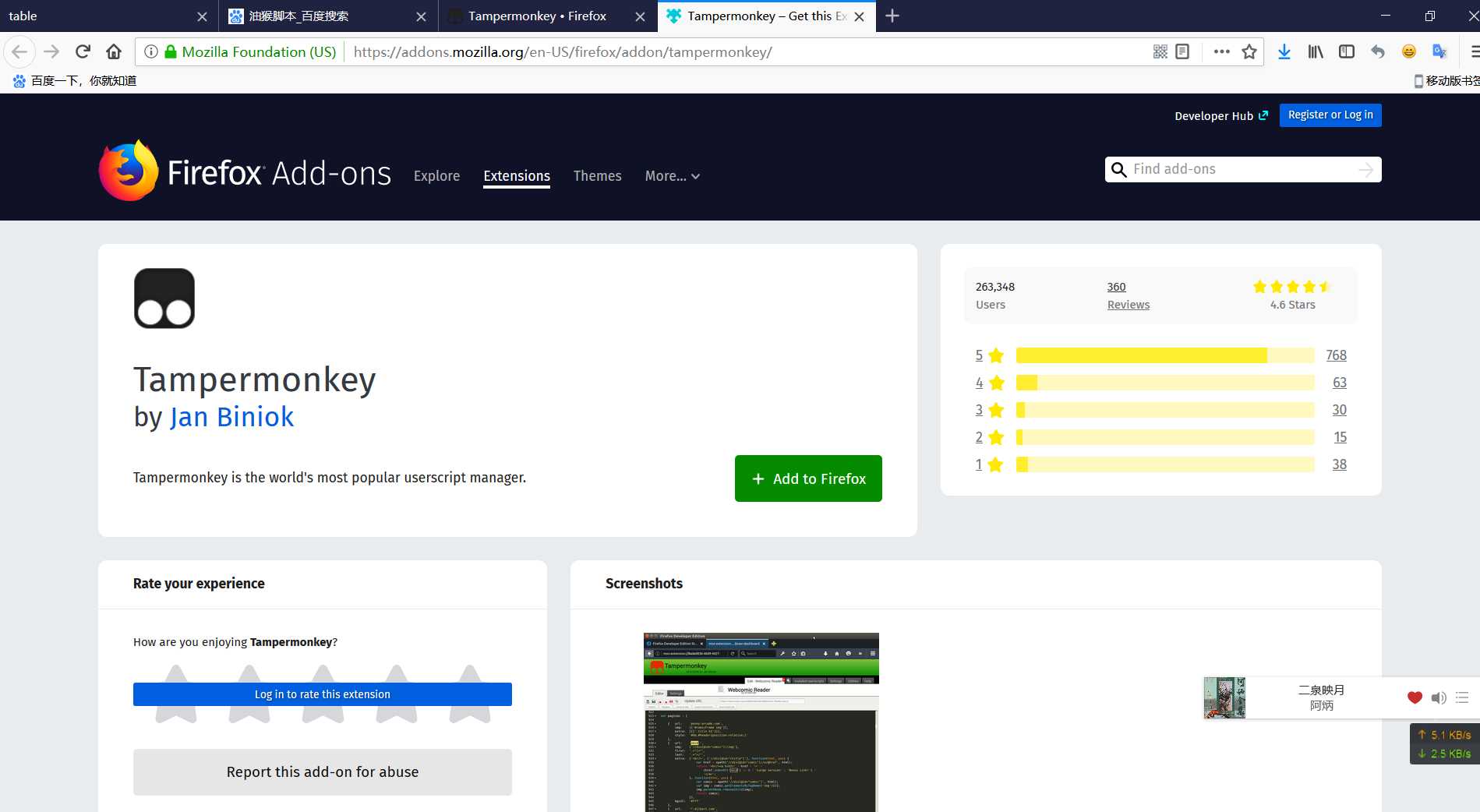Open the Themes navigation item
The image size is (1480, 812).
coord(597,176)
